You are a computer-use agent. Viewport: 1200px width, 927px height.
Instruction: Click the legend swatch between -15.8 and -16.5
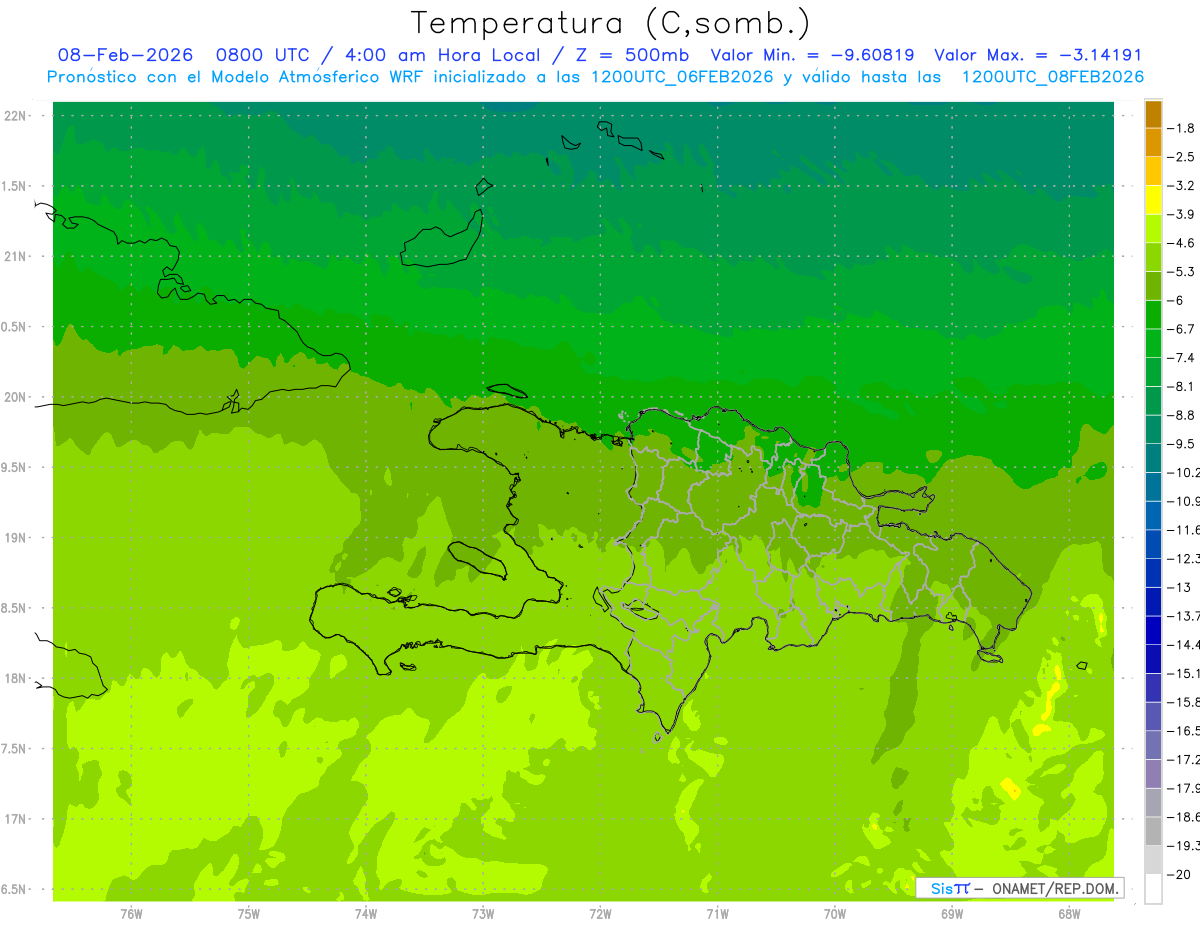click(x=1153, y=717)
